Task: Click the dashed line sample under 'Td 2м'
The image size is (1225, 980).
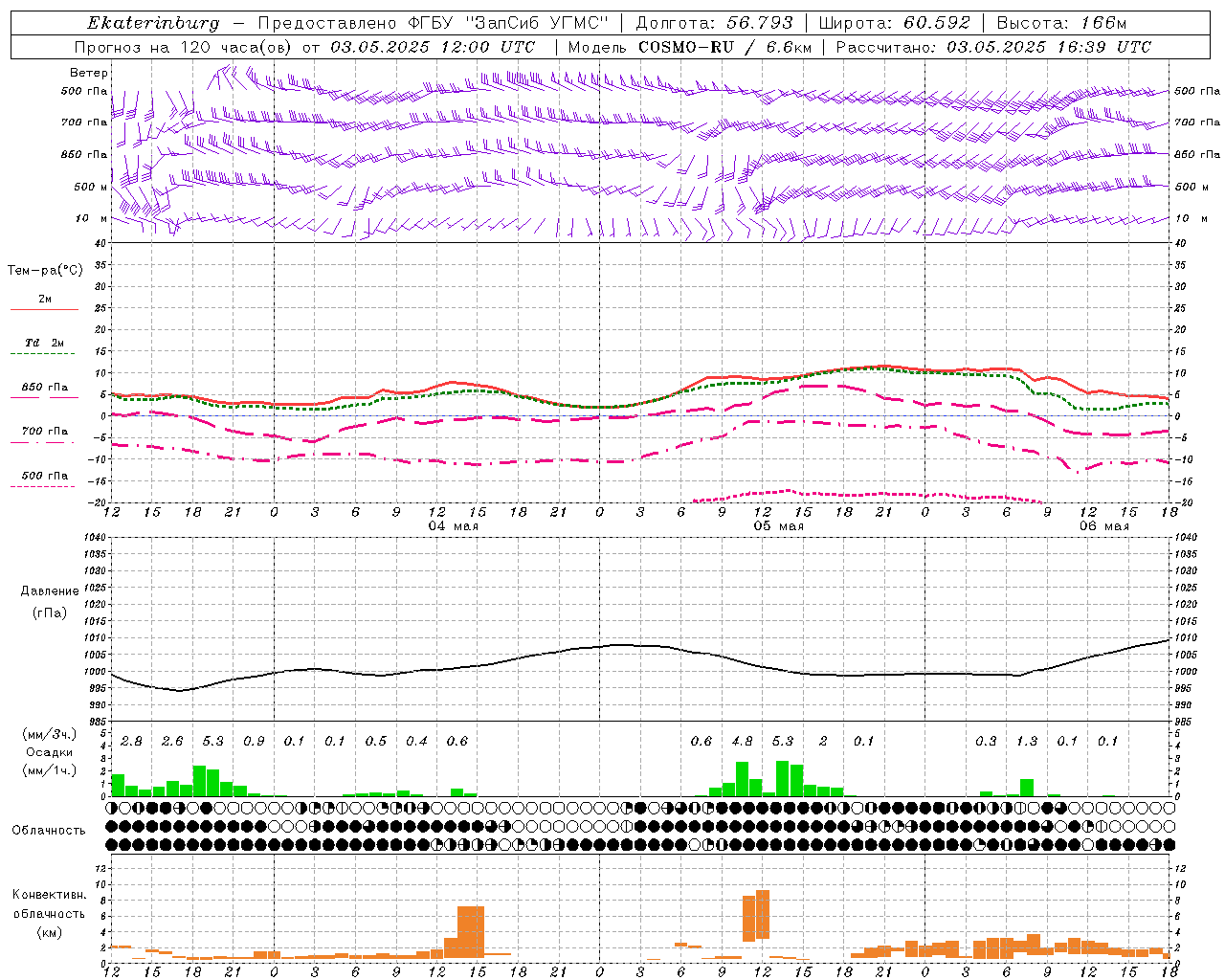Action: click(x=45, y=354)
